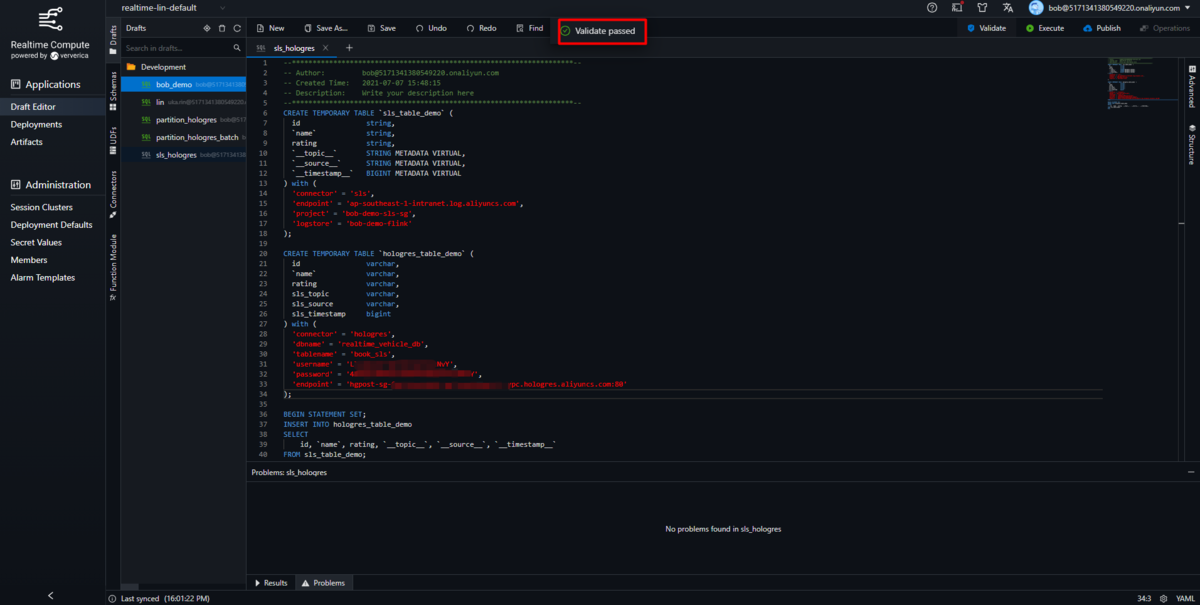Switch to the Problems tab
Screen dimensions: 1200x605
click(323, 583)
